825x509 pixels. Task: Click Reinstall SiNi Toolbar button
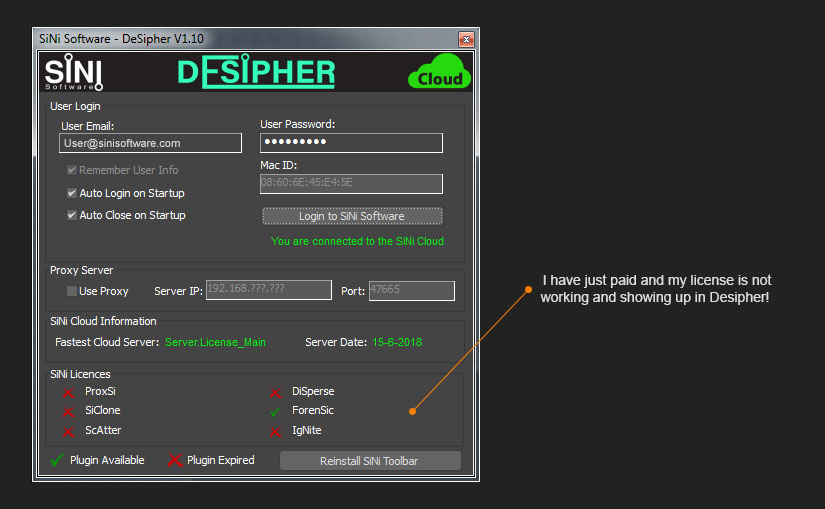[x=370, y=461]
